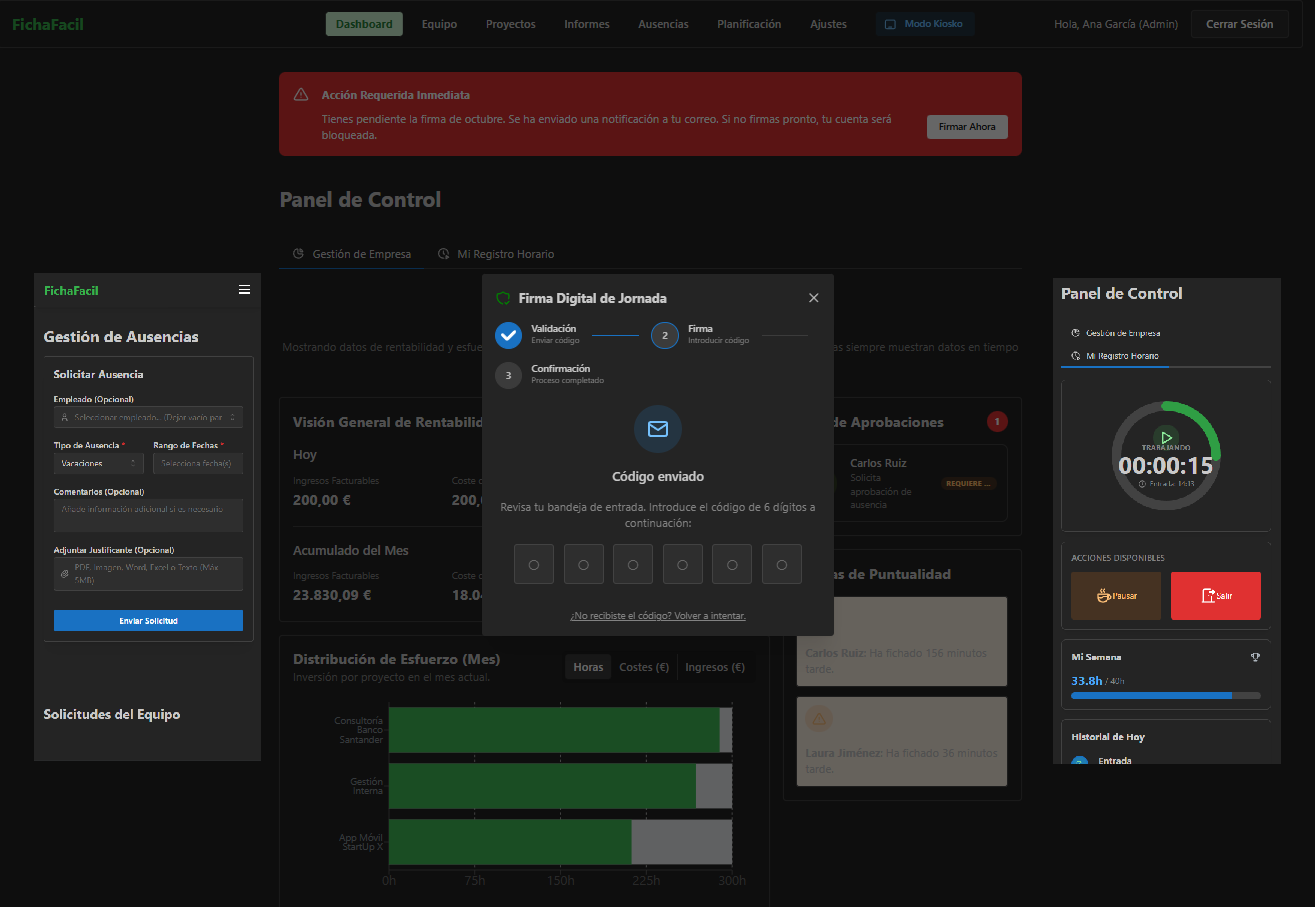Click the red Salir button
Image resolution: width=1315 pixels, height=907 pixels.
point(1216,596)
